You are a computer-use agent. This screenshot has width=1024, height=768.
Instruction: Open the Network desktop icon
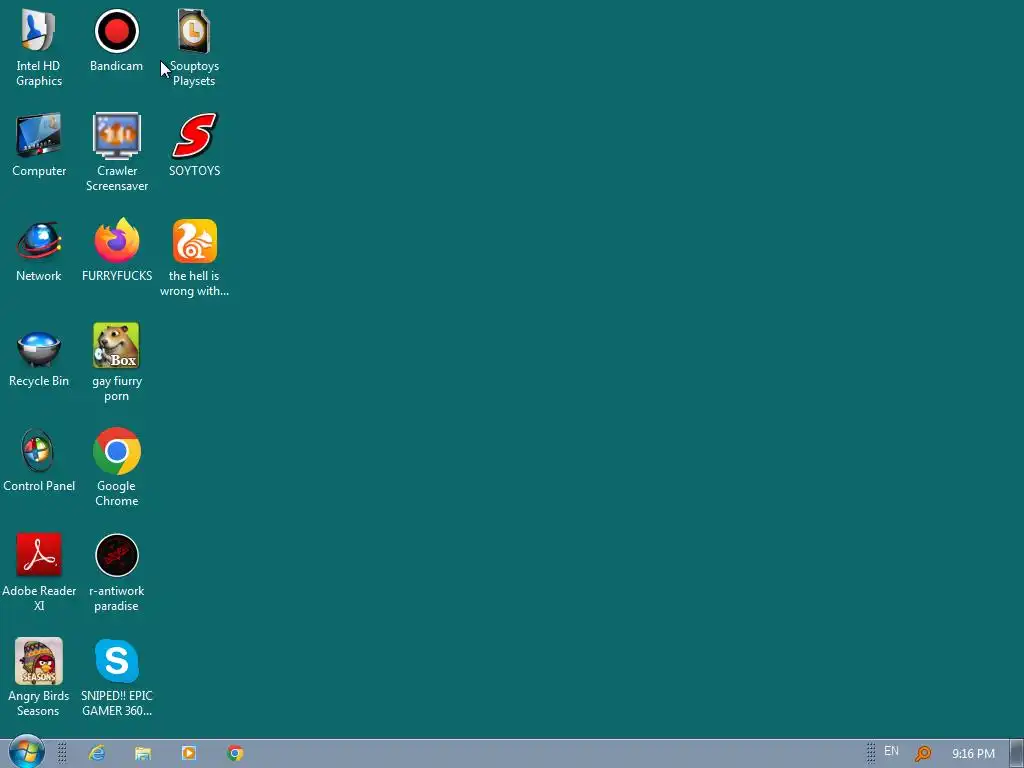pos(39,250)
